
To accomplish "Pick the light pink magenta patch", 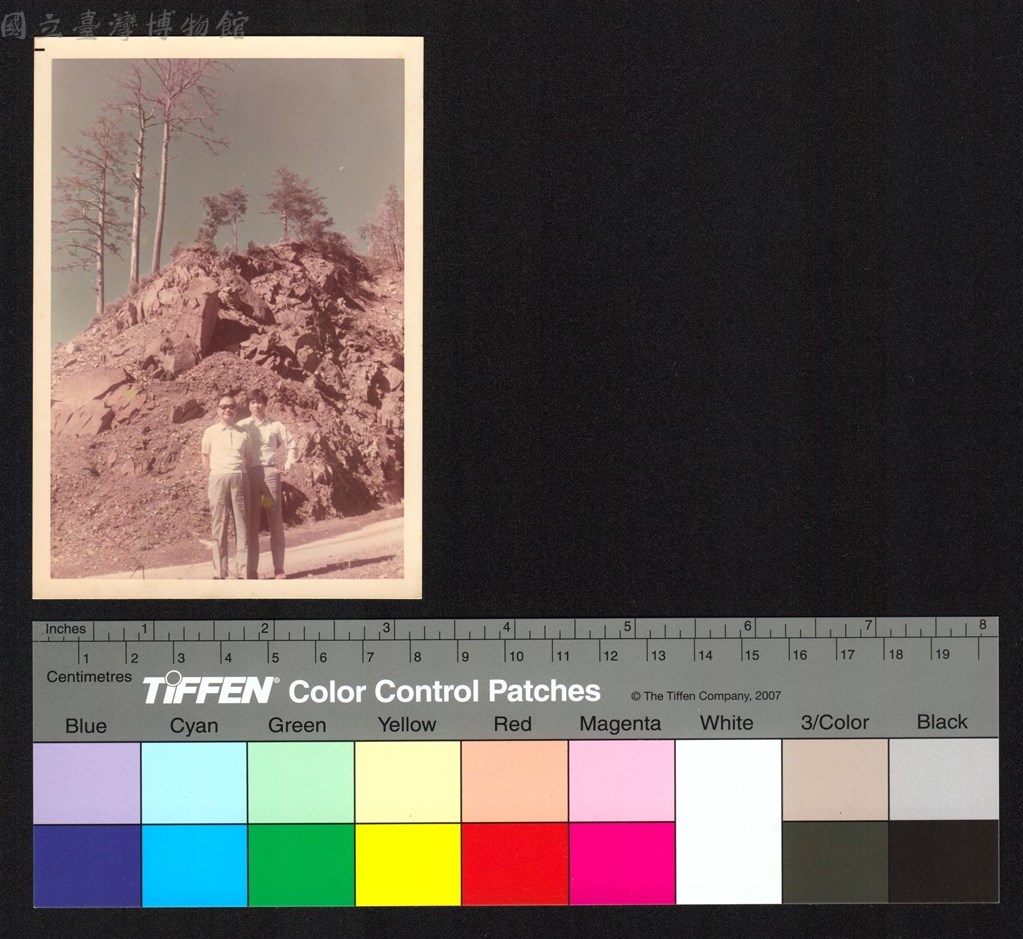I will (622, 781).
